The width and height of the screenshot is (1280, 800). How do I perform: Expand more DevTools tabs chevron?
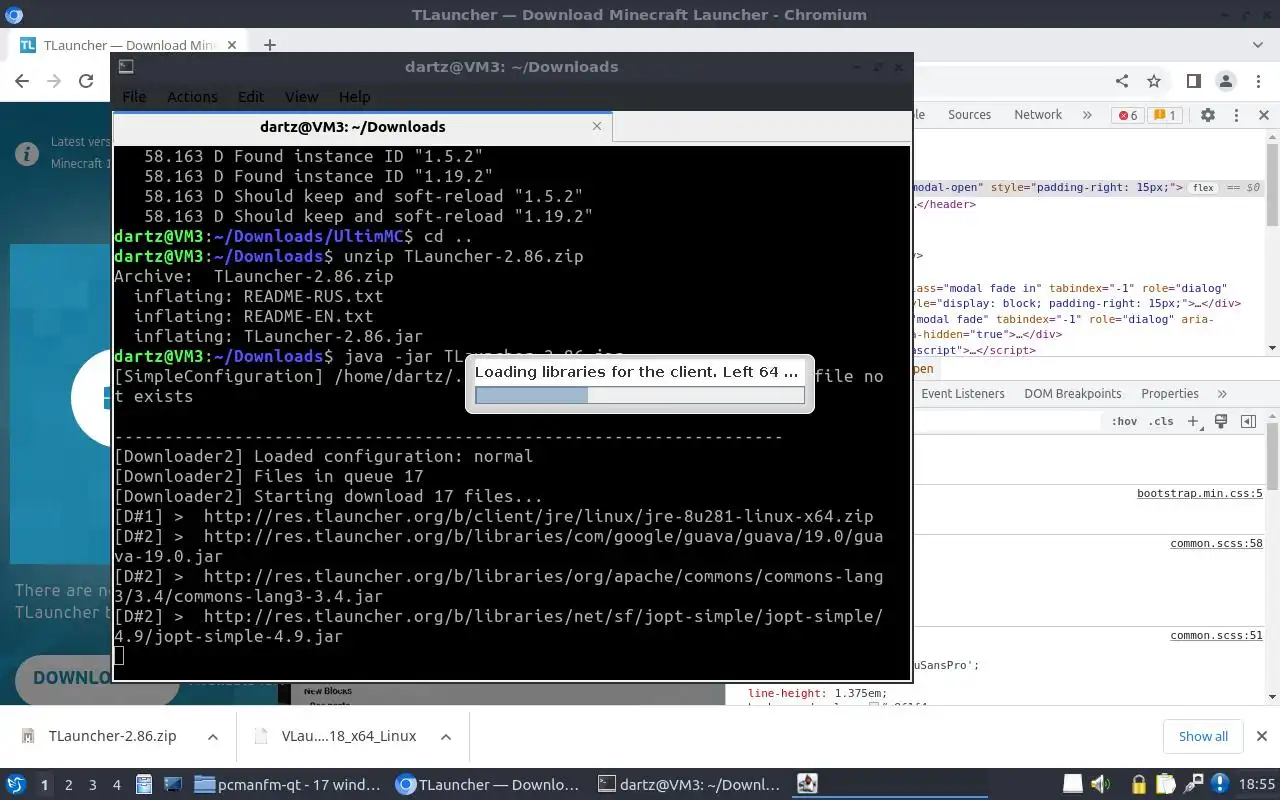(1087, 115)
